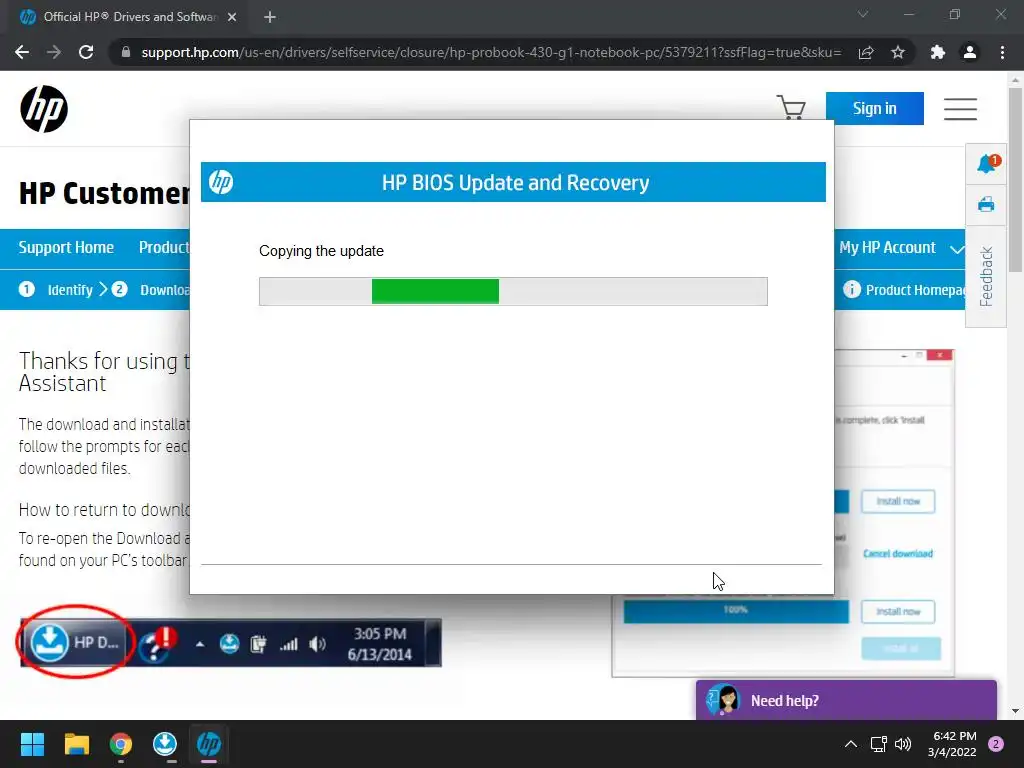Open the clock showing 6:42 PM
This screenshot has height=768, width=1024.
(952, 744)
